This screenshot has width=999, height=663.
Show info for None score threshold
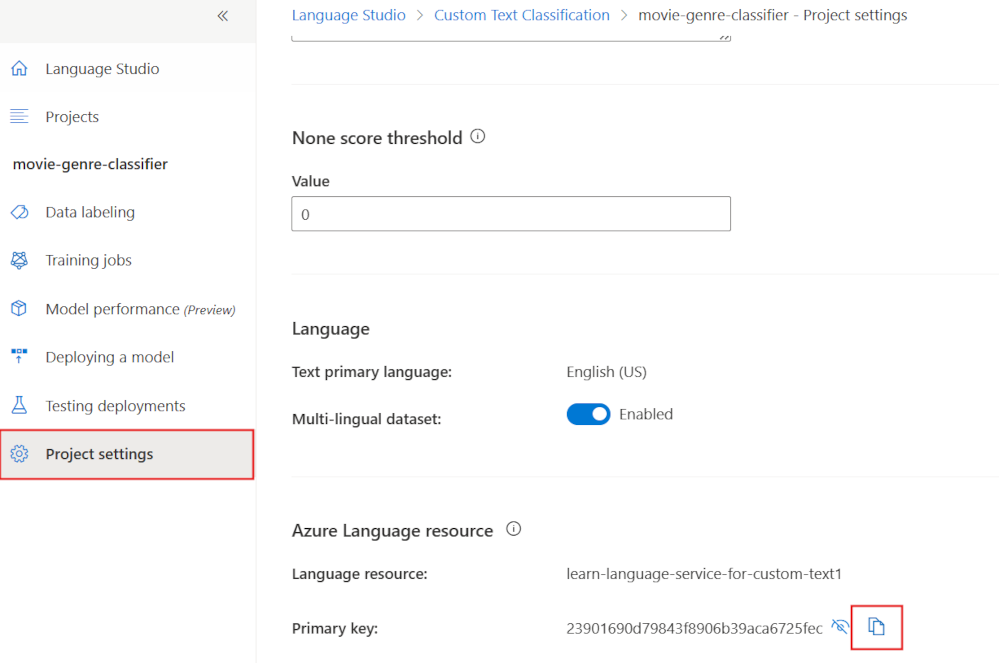pyautogui.click(x=478, y=136)
